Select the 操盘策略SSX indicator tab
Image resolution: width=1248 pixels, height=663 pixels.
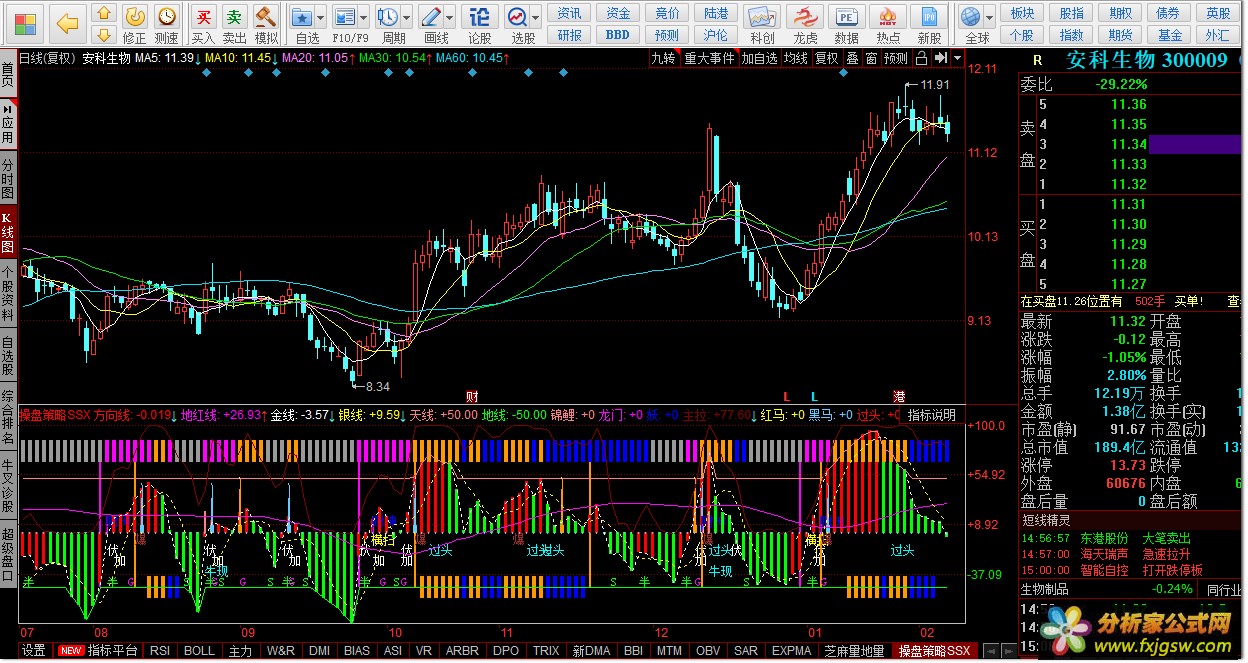click(x=934, y=650)
